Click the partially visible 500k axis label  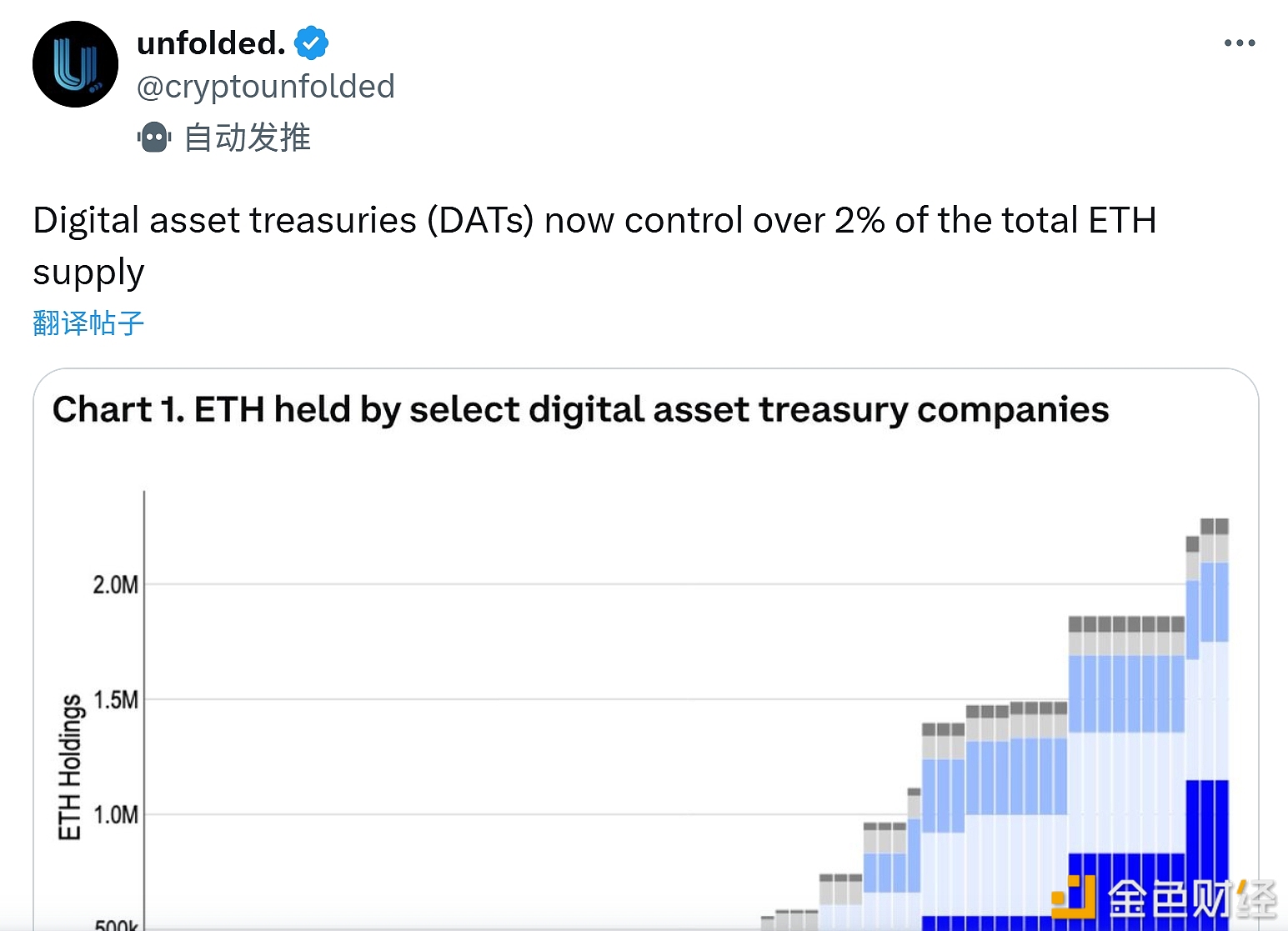(x=116, y=923)
